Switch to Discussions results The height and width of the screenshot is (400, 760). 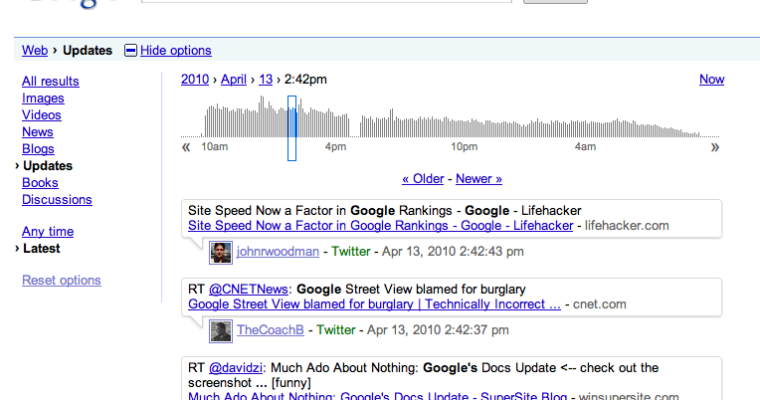[57, 200]
